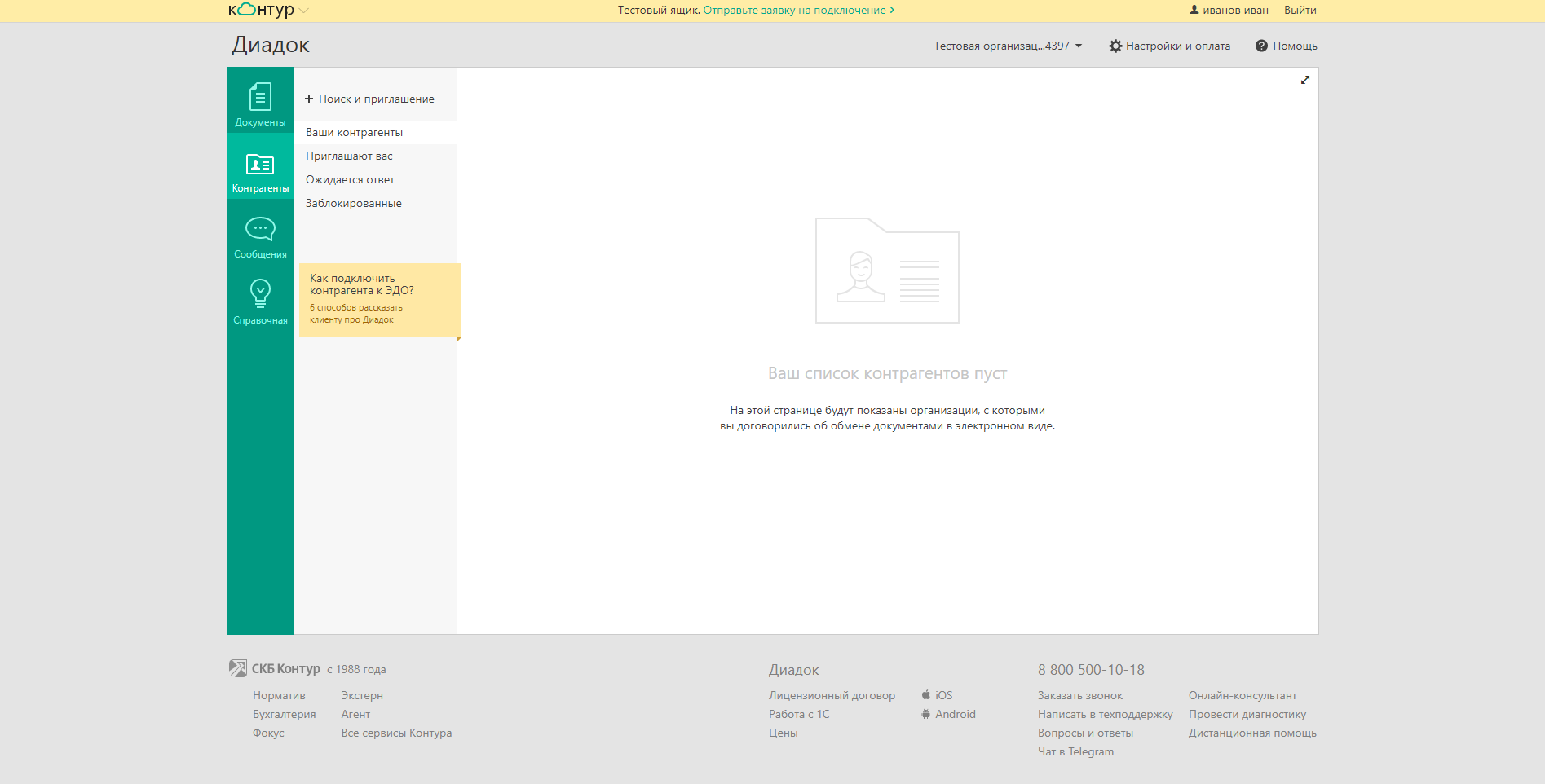The width and height of the screenshot is (1545, 784).
Task: Click the СКБ Контур footer text link
Action: point(286,668)
